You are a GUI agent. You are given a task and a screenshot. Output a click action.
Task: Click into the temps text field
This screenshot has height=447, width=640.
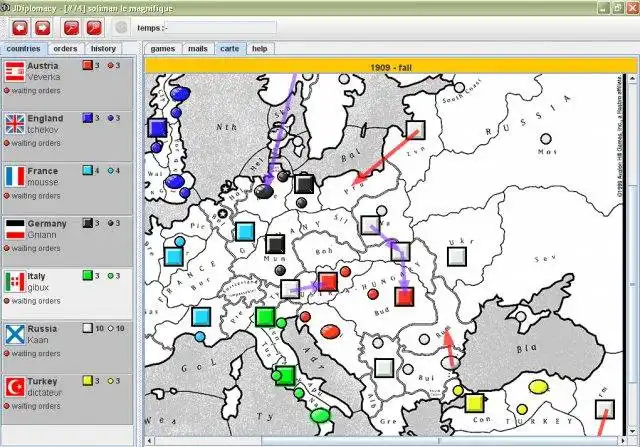pos(221,28)
